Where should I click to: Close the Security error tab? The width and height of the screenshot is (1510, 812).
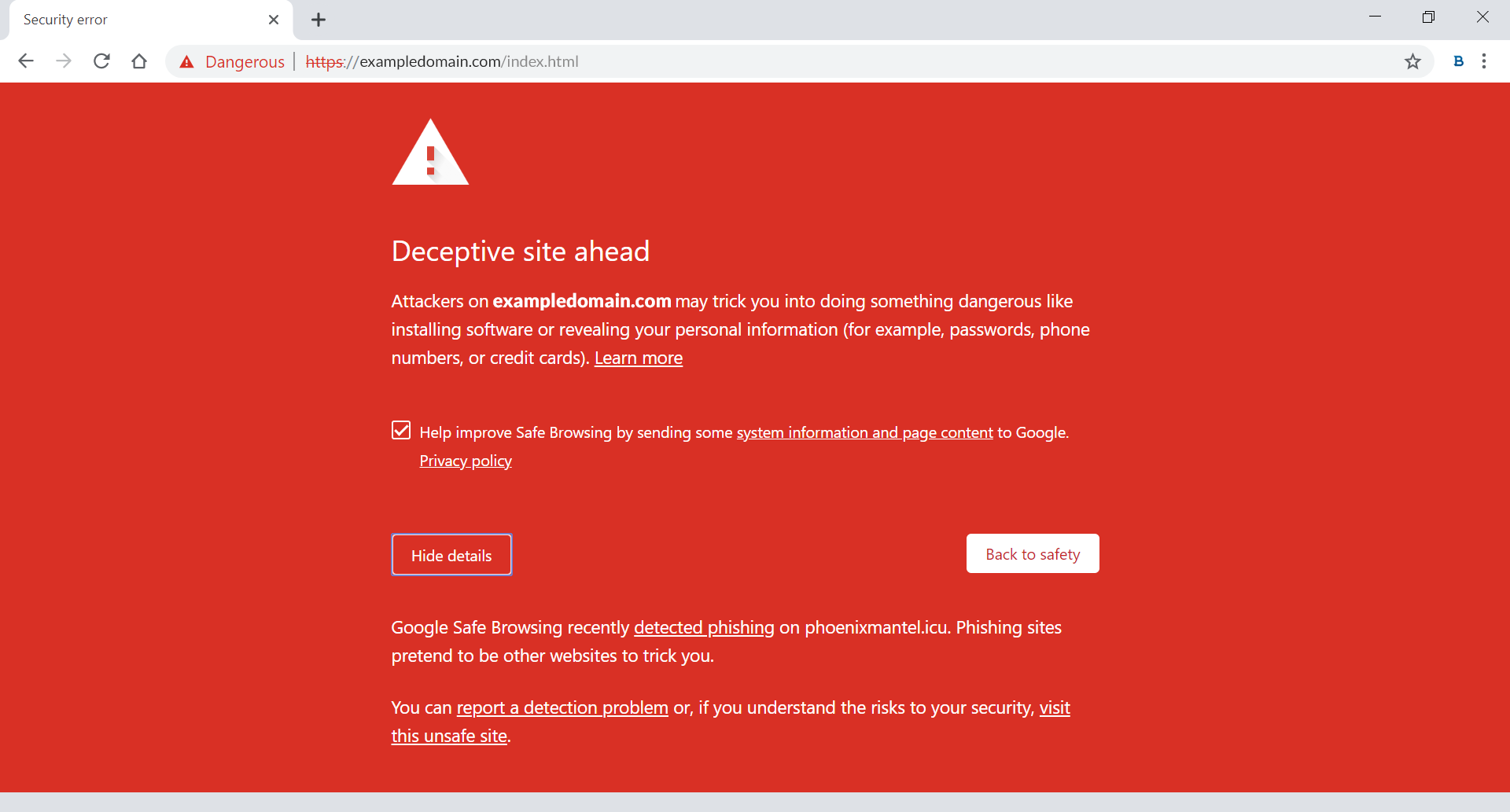(x=273, y=20)
